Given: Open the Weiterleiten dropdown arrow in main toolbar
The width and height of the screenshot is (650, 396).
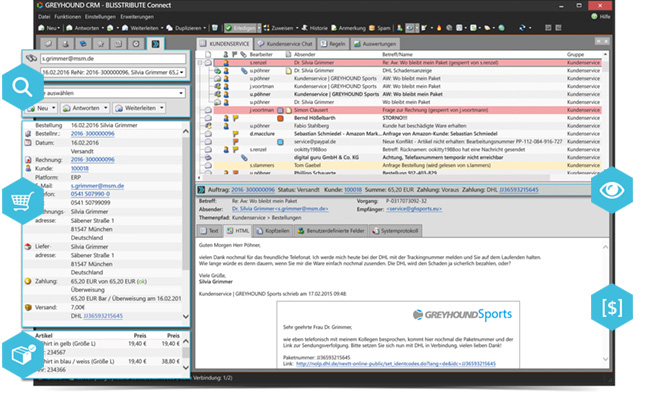Looking at the screenshot, I should [162, 28].
